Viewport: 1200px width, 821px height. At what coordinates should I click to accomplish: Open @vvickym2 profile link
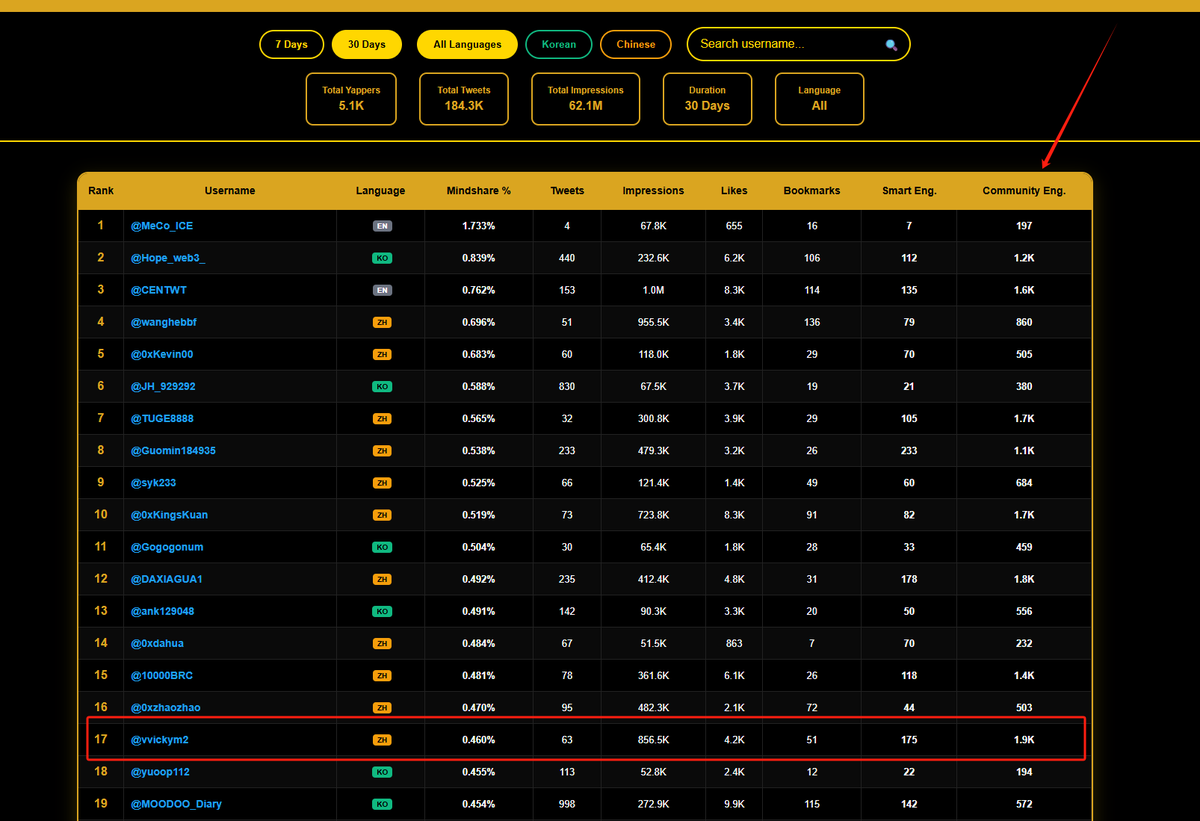coord(160,740)
